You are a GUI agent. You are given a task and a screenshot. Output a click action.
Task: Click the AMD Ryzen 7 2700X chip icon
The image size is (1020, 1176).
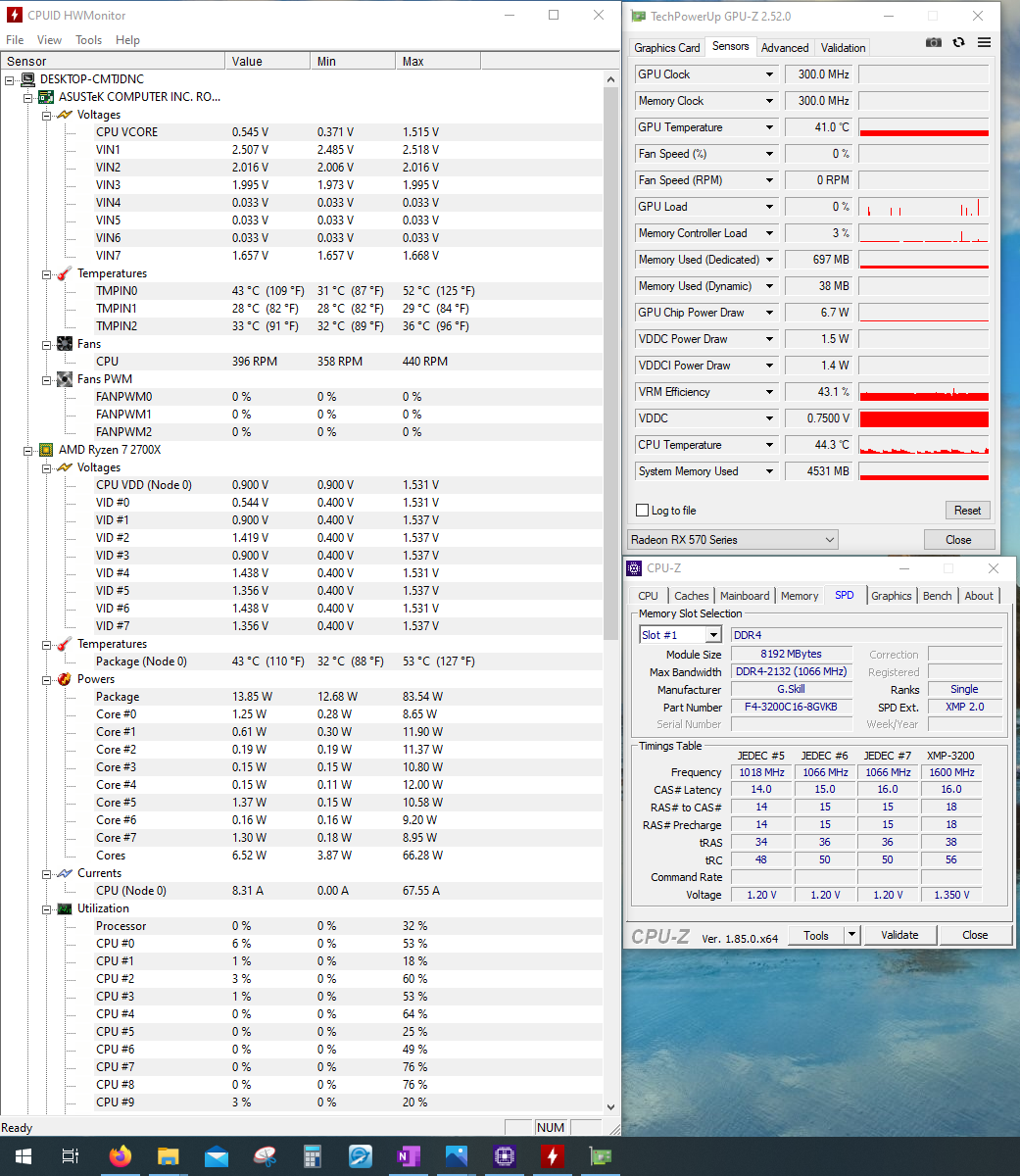tap(46, 450)
